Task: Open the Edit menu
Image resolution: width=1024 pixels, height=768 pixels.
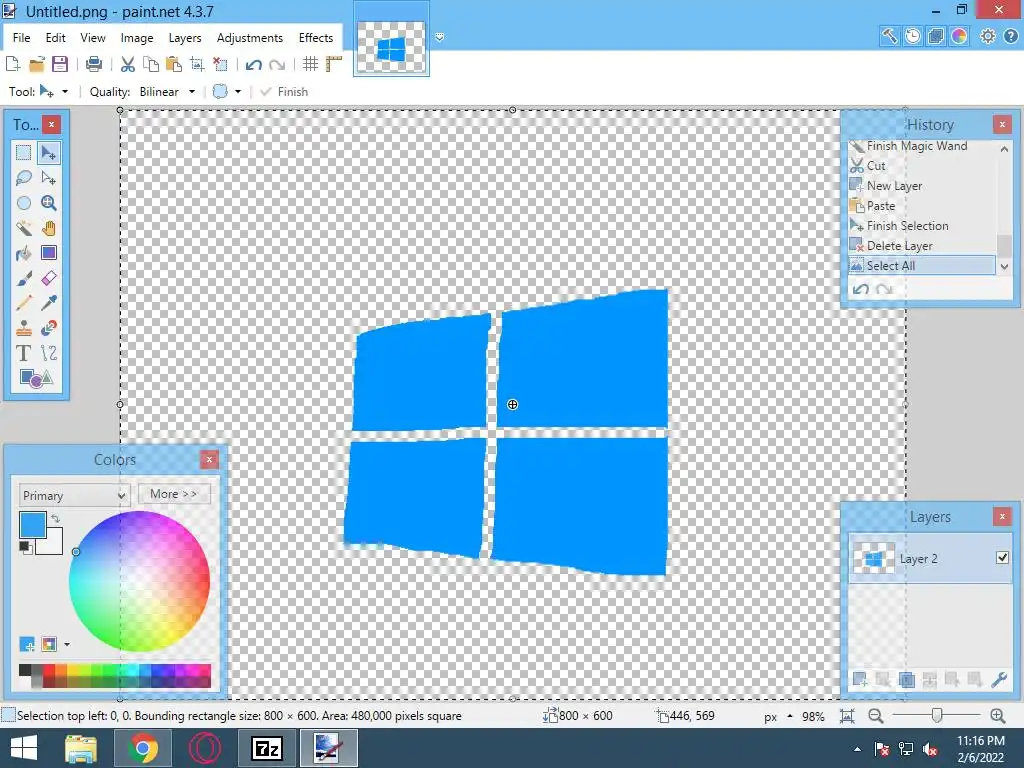Action: click(56, 38)
